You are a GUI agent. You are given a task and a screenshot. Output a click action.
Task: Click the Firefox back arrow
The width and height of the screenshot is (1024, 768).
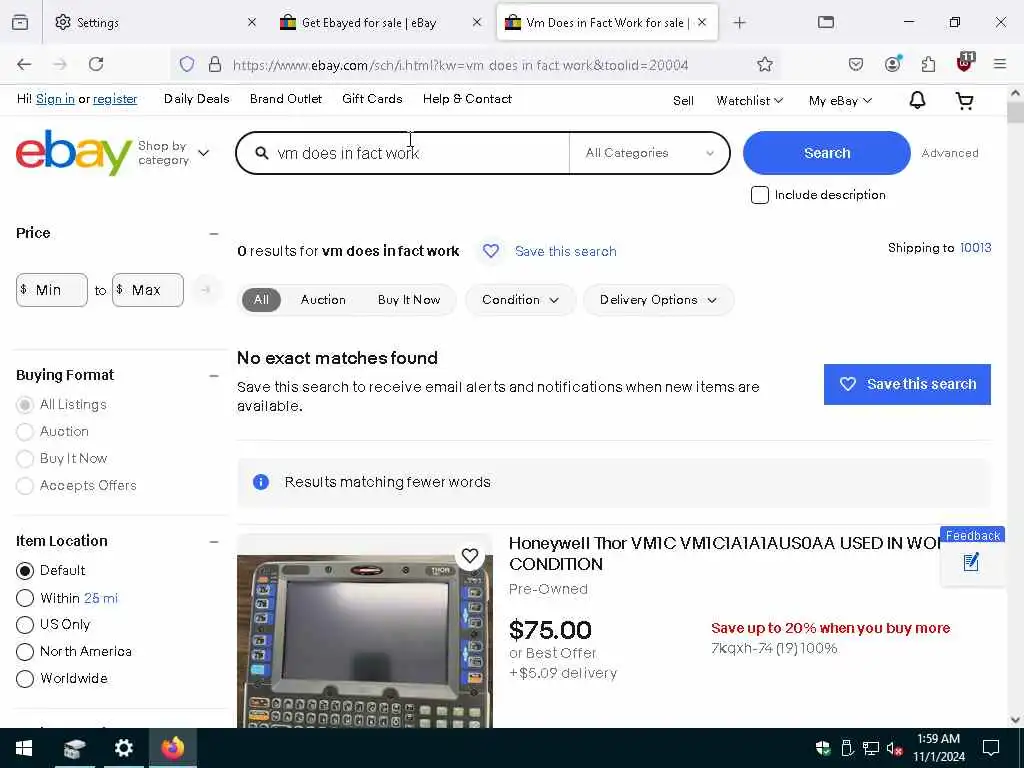[x=24, y=64]
